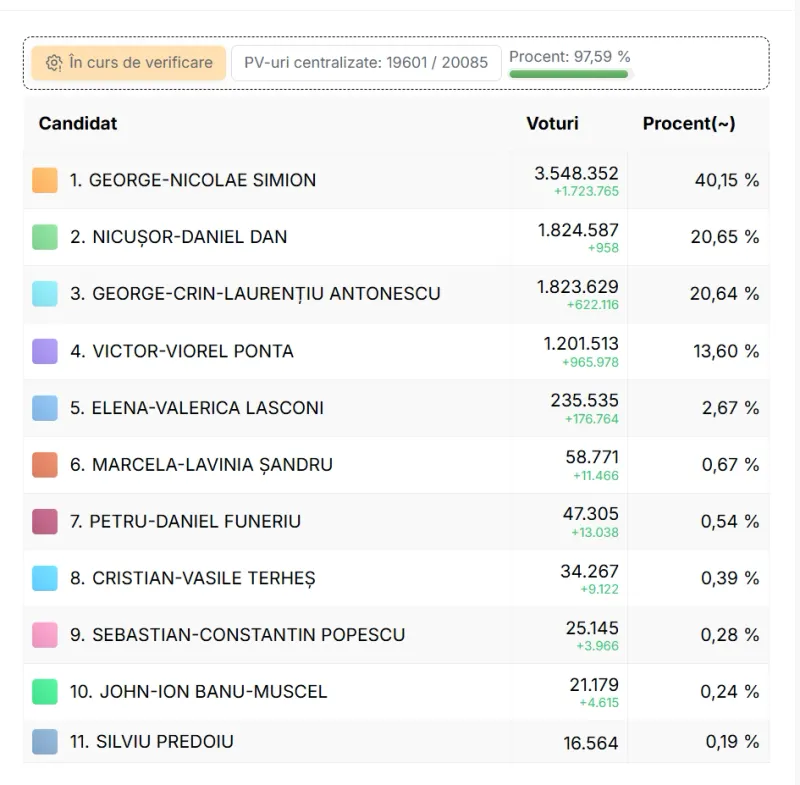Click the green swatch next to Nicușor-Daniel Dan
800x785 pixels.
[x=45, y=237]
